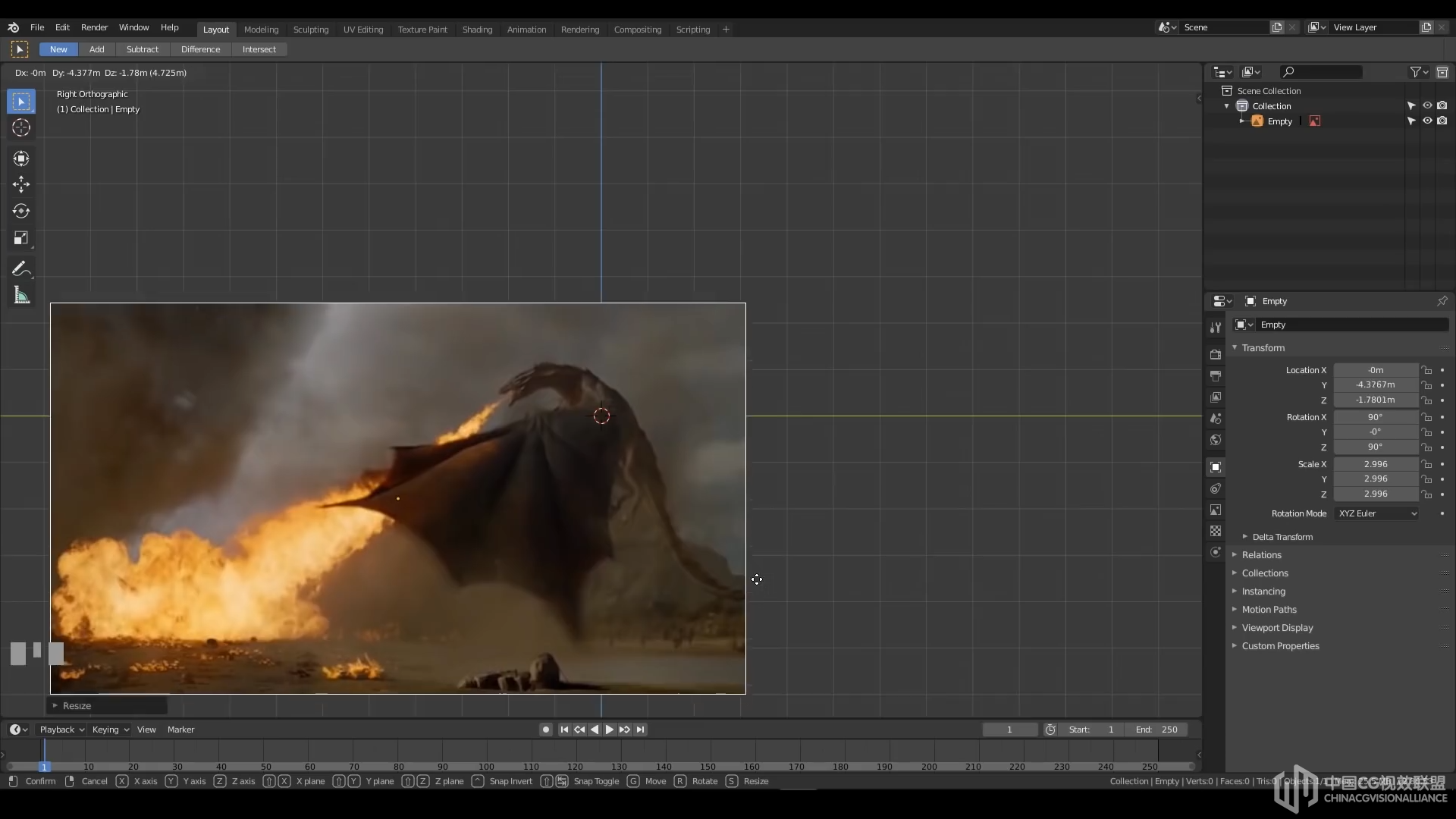Toggle viewport visibility of Empty object
The image size is (1456, 819).
click(x=1426, y=121)
